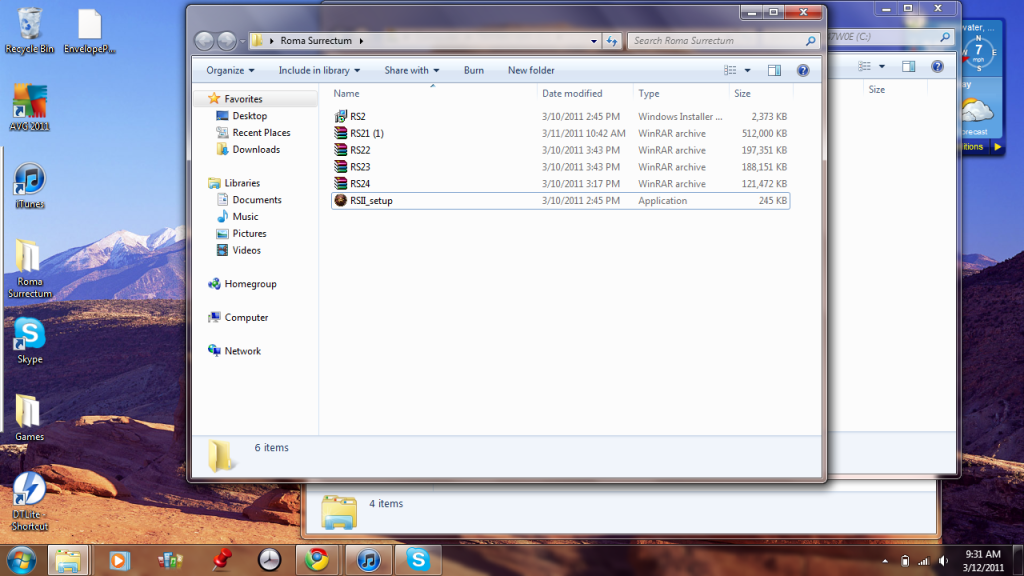Click the back navigation arrow
1024x576 pixels.
click(x=205, y=41)
